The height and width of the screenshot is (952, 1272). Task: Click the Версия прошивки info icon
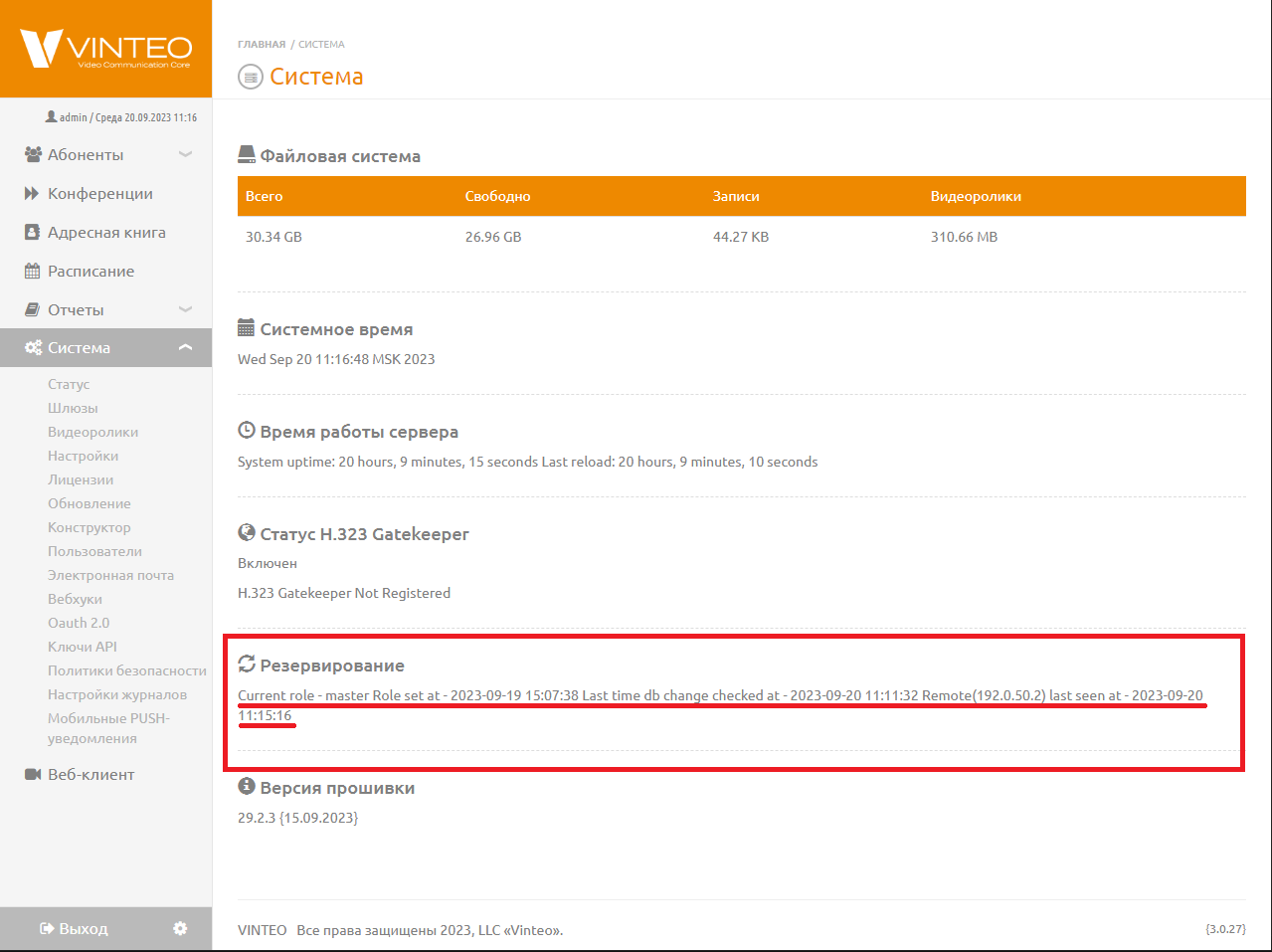tap(247, 786)
